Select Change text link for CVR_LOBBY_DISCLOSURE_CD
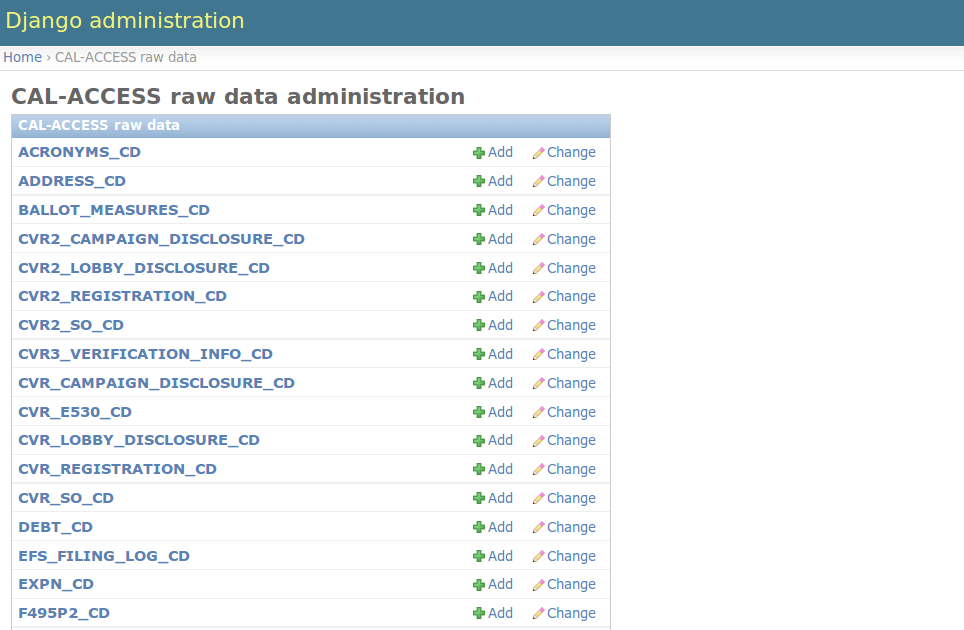The height and width of the screenshot is (630, 964). (571, 440)
